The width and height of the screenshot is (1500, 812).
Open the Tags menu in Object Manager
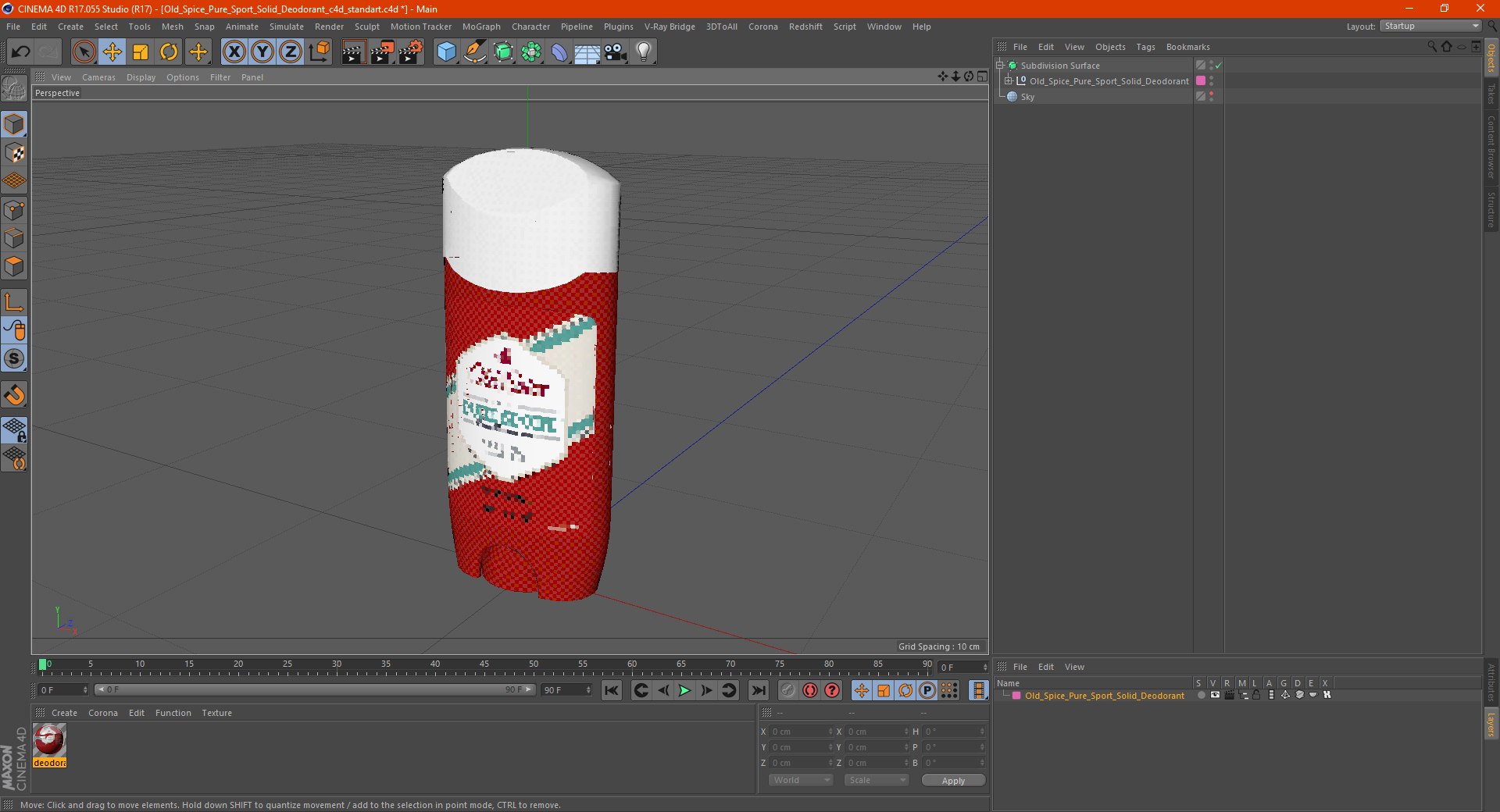click(x=1145, y=47)
